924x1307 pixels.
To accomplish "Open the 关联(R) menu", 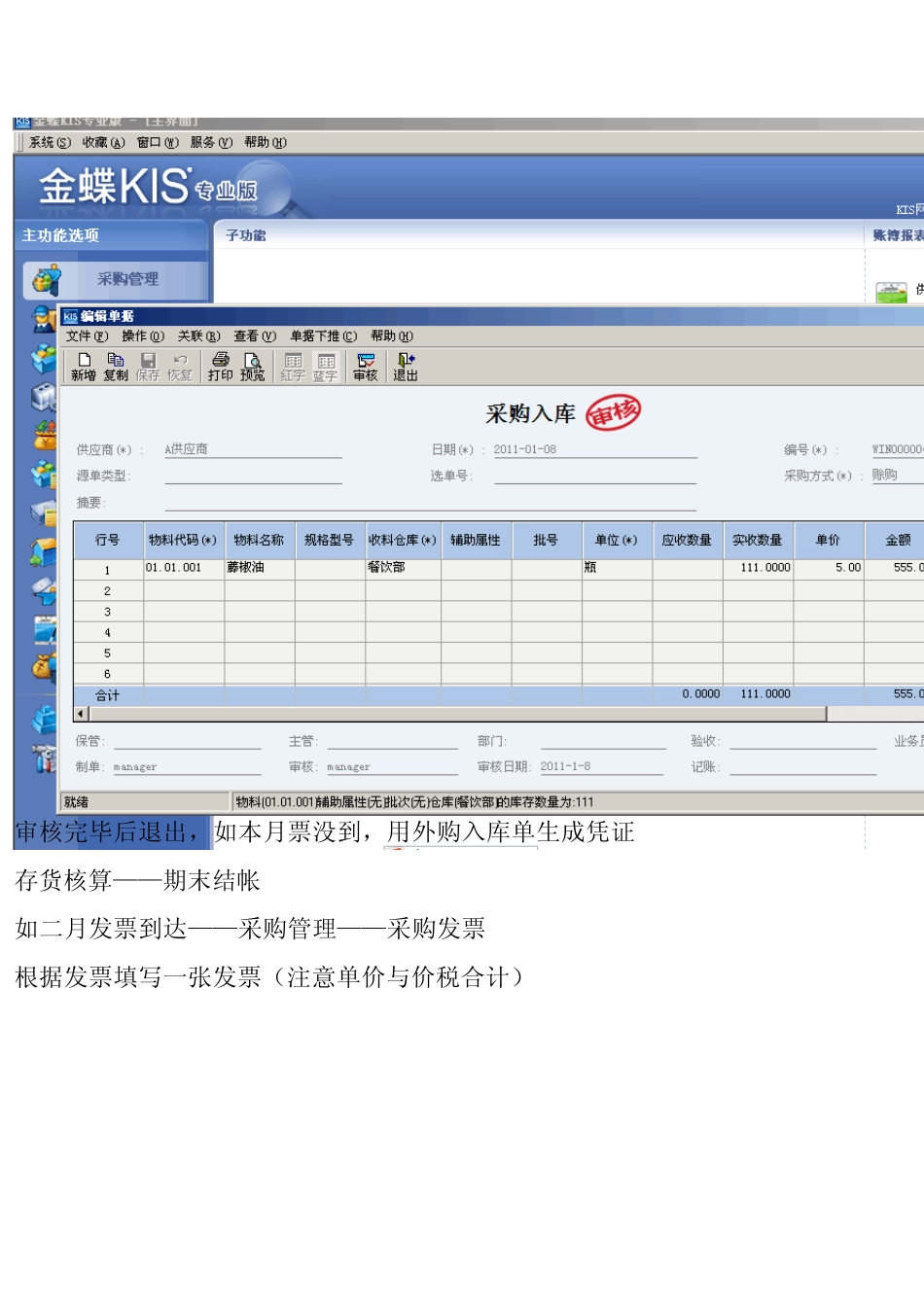I will click(199, 336).
